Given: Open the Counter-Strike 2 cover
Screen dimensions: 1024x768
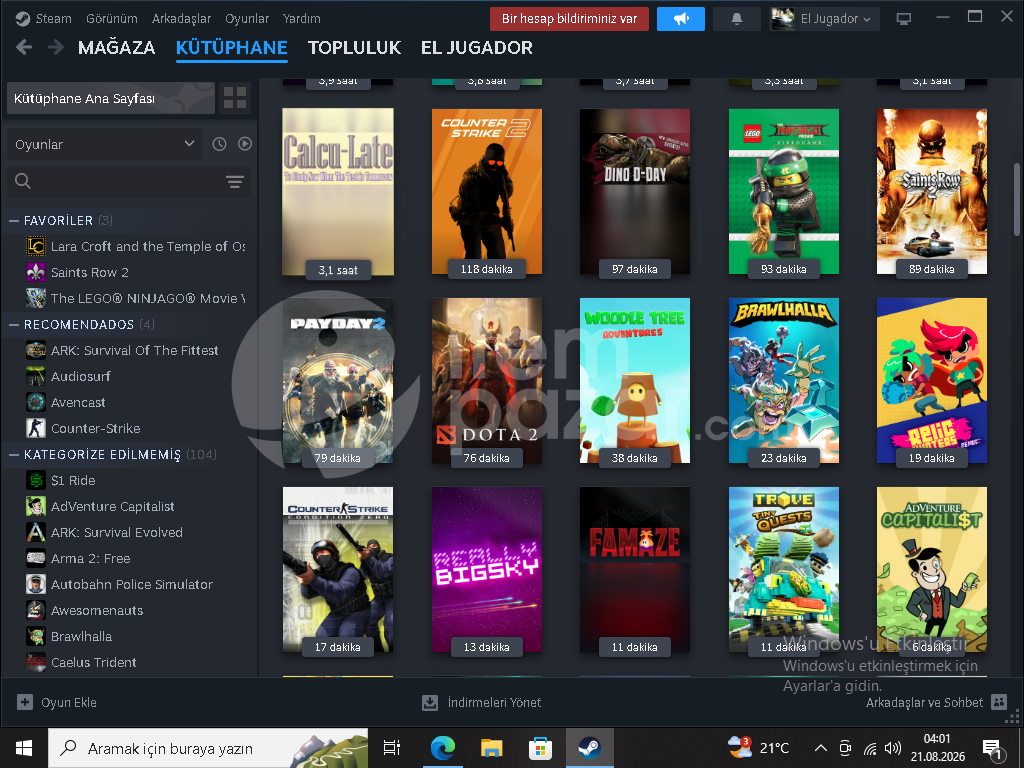Looking at the screenshot, I should [487, 191].
